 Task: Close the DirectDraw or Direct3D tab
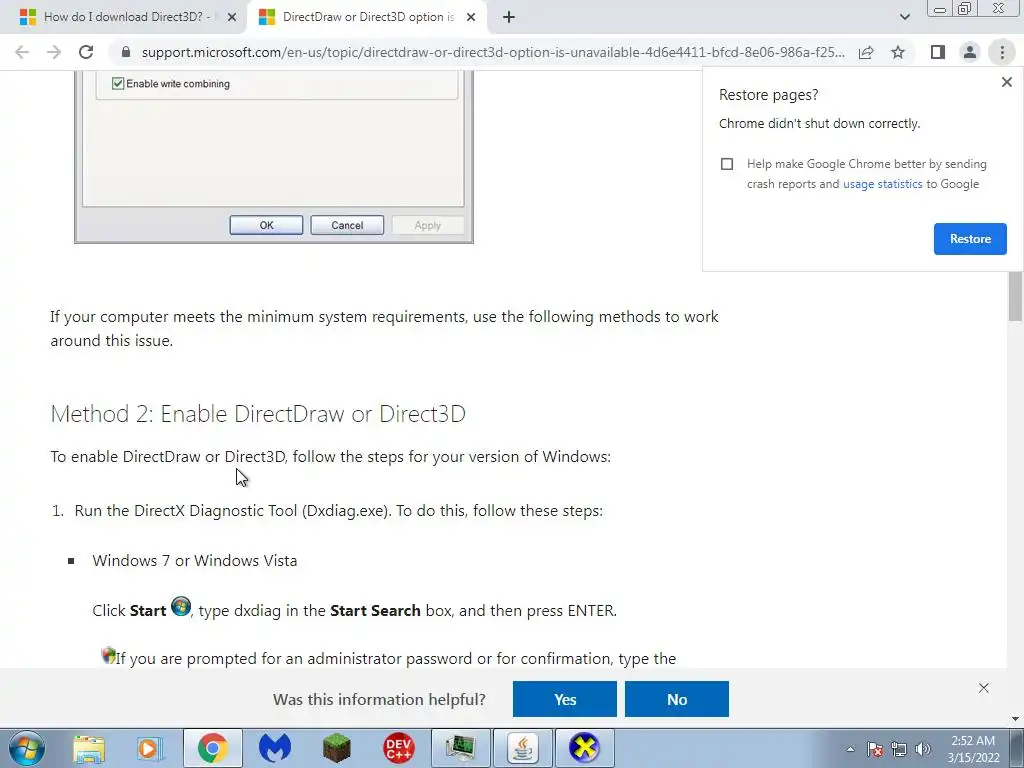471,17
